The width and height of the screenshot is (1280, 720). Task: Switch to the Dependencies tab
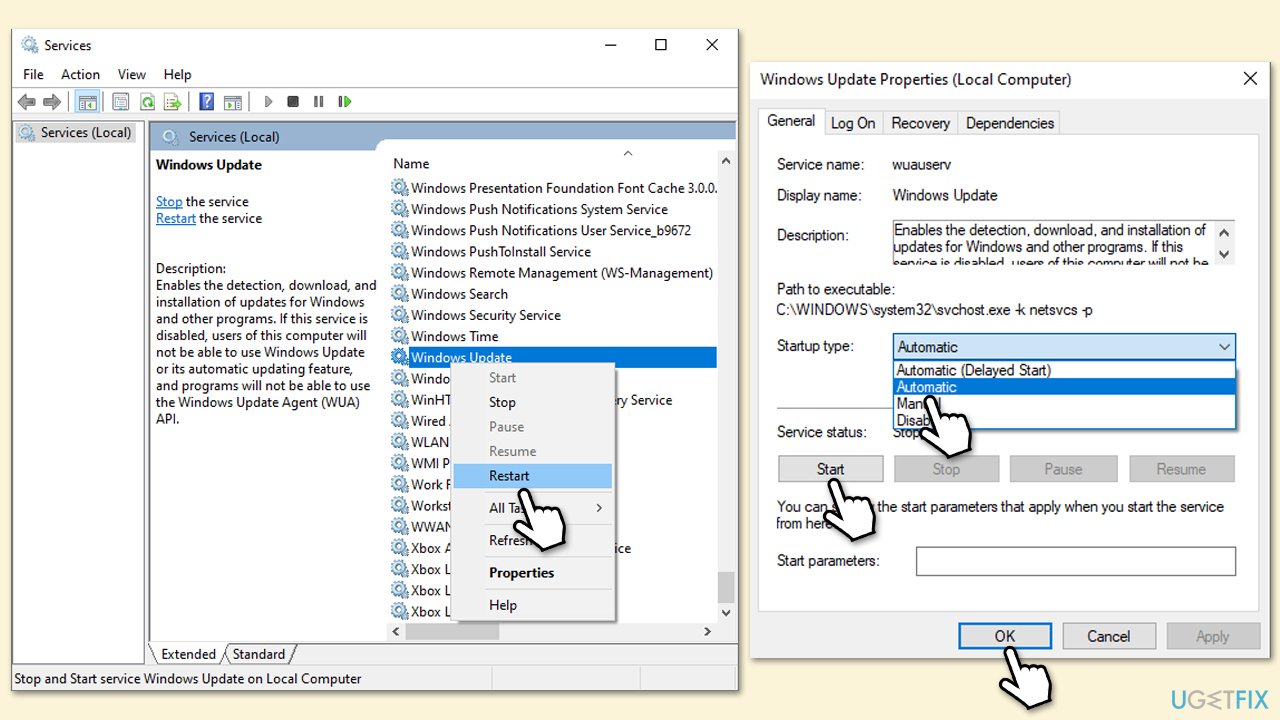1009,123
